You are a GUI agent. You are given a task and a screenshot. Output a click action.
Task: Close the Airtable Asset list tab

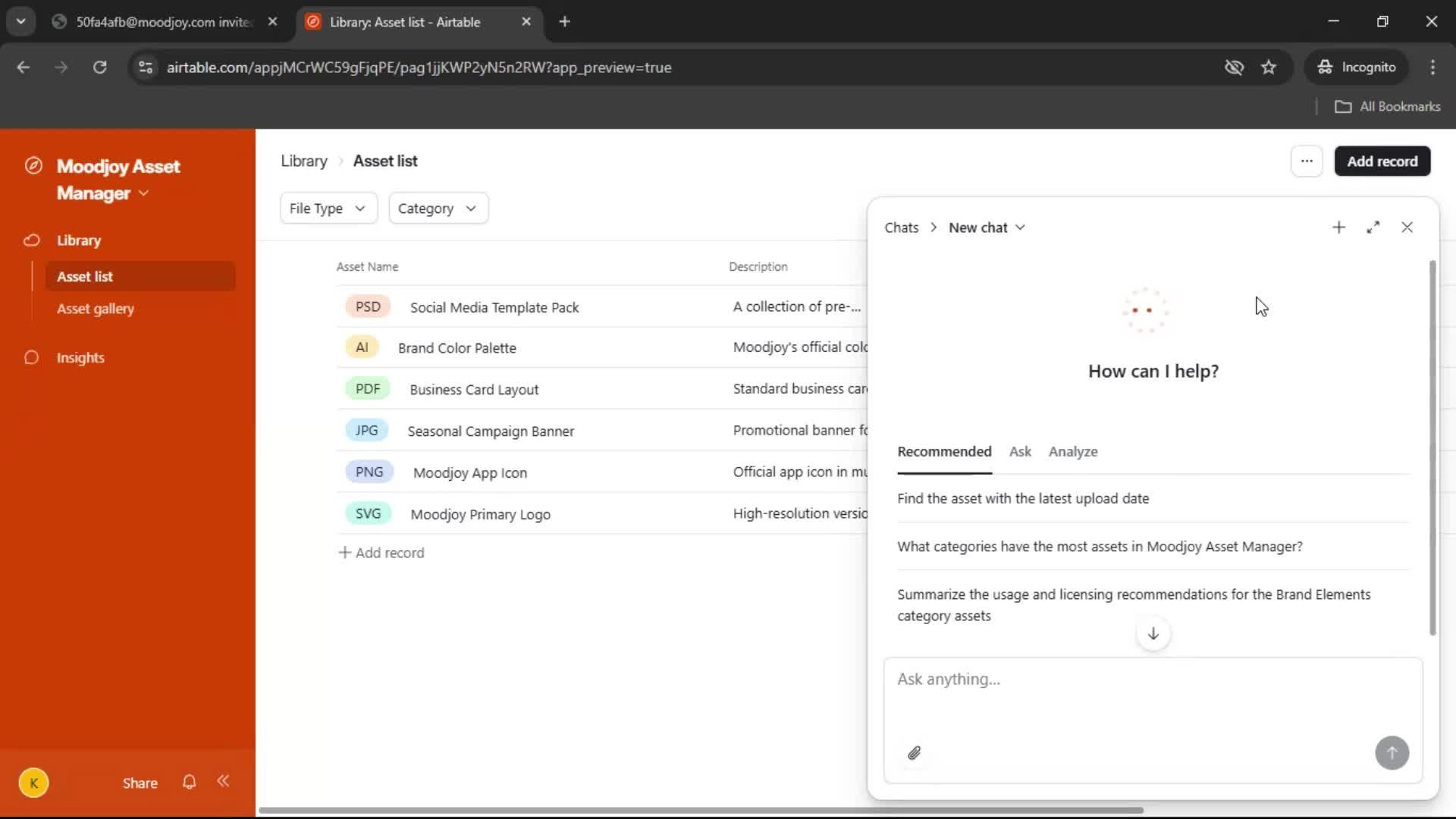tap(526, 22)
